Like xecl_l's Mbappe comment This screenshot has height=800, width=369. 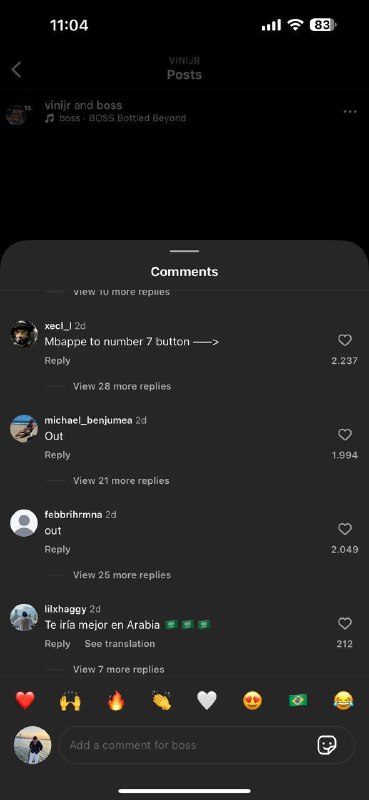click(x=345, y=340)
